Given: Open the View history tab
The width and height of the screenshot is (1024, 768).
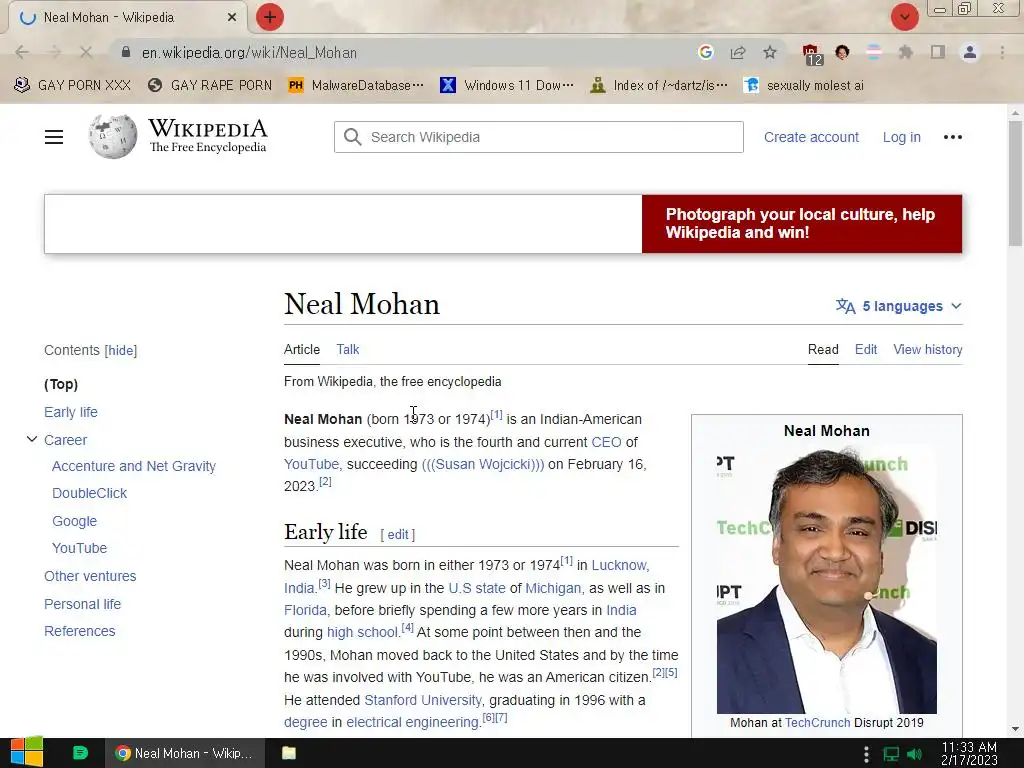Looking at the screenshot, I should click(x=928, y=349).
